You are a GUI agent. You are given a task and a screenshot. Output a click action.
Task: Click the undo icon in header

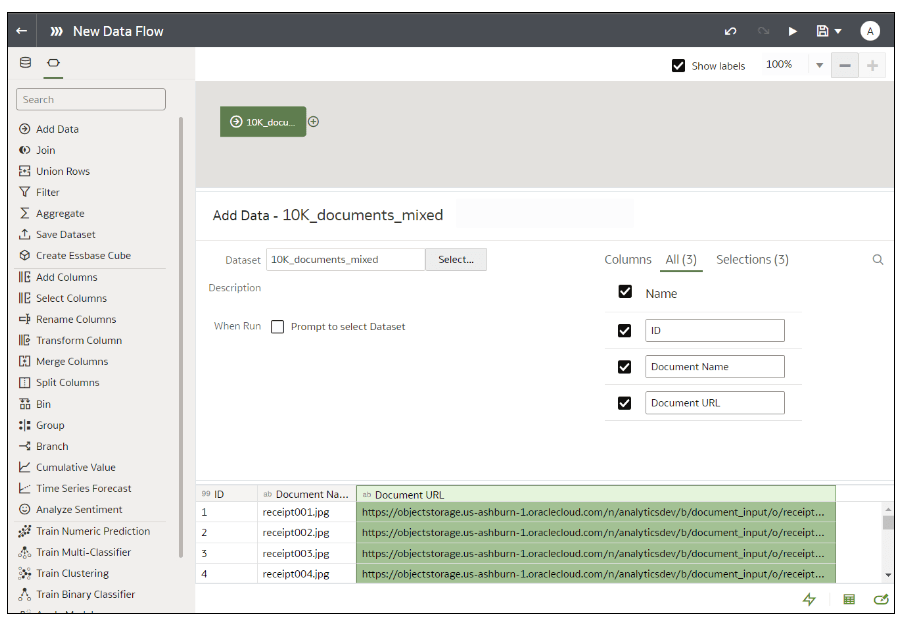pyautogui.click(x=731, y=31)
